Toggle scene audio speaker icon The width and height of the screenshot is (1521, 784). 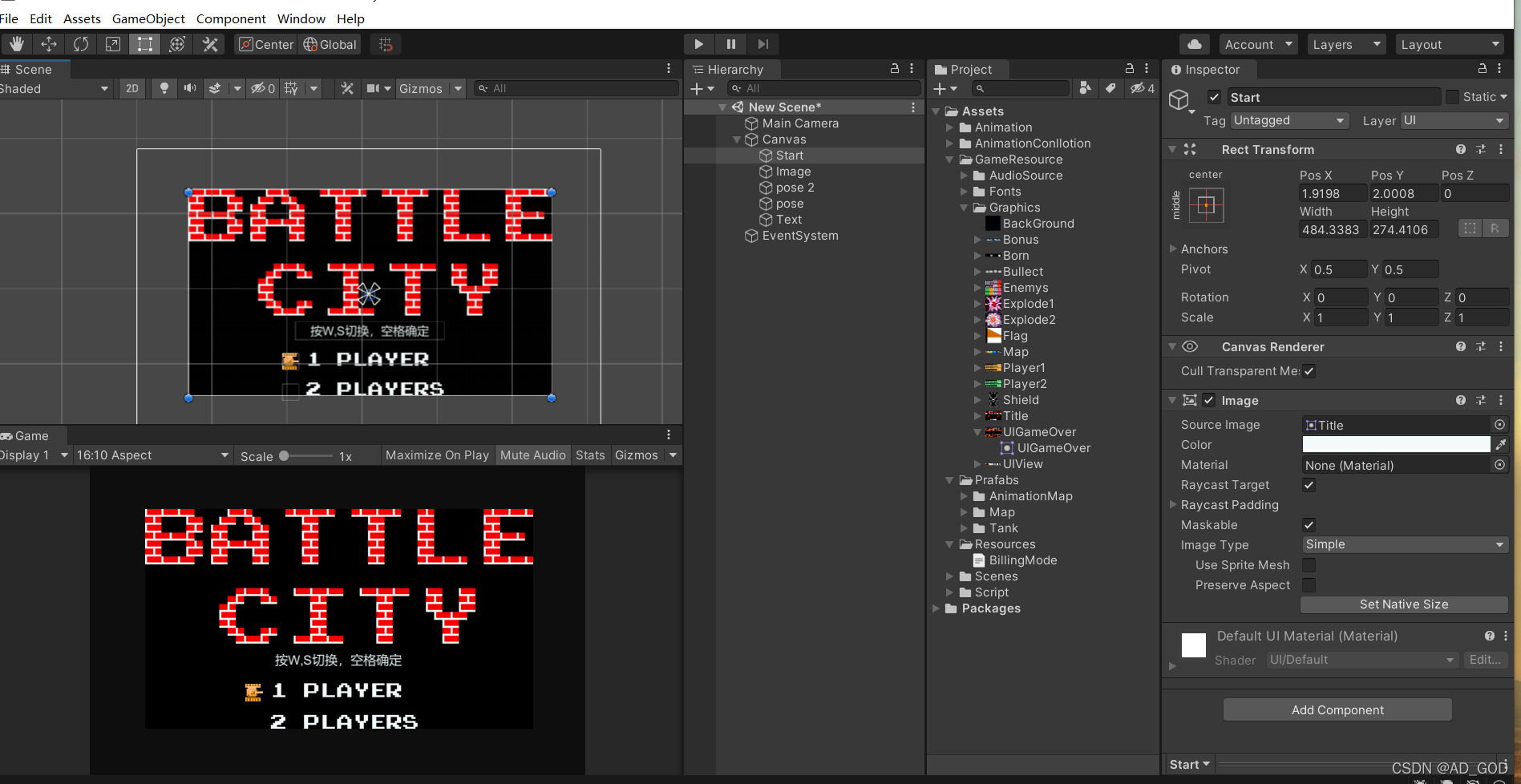[x=190, y=88]
